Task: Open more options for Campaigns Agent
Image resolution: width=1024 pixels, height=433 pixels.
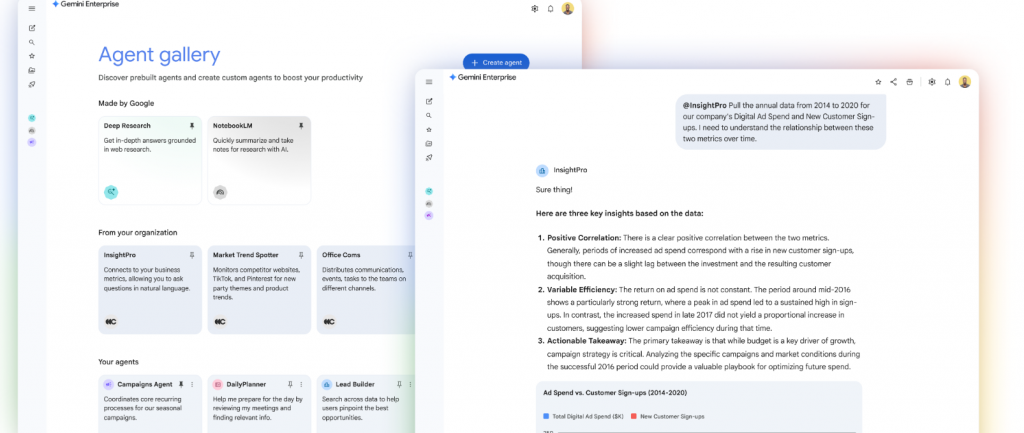Action: tap(193, 384)
